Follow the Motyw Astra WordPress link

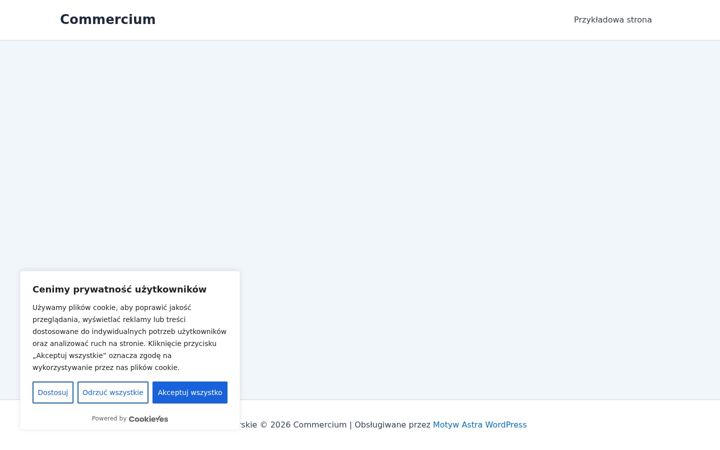(x=480, y=425)
